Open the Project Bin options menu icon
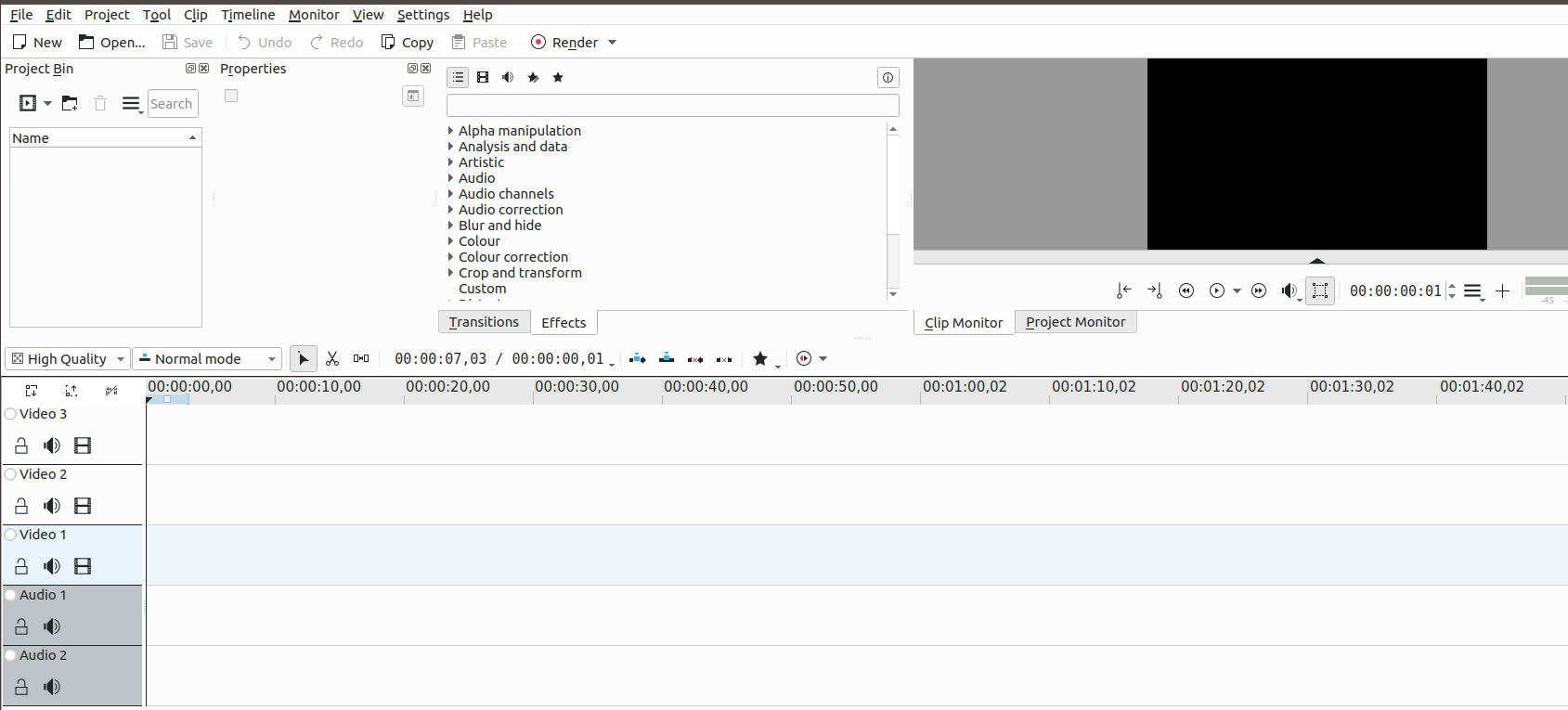This screenshot has height=710, width=1568. coord(132,104)
